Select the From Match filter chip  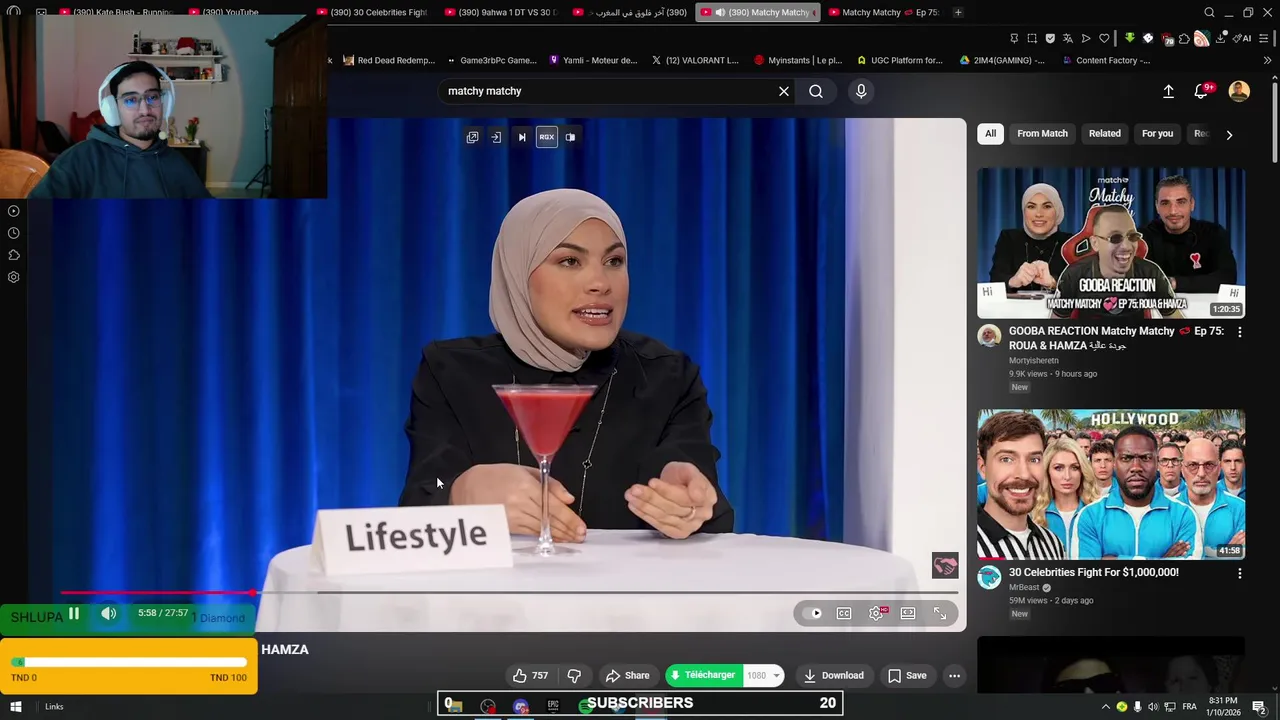tap(1042, 134)
